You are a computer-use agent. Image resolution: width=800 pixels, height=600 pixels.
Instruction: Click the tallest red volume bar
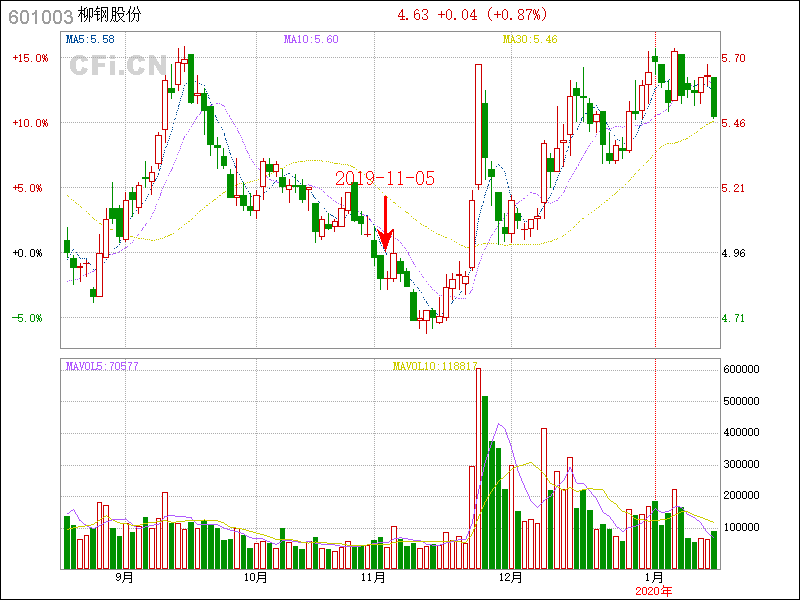[x=478, y=468]
